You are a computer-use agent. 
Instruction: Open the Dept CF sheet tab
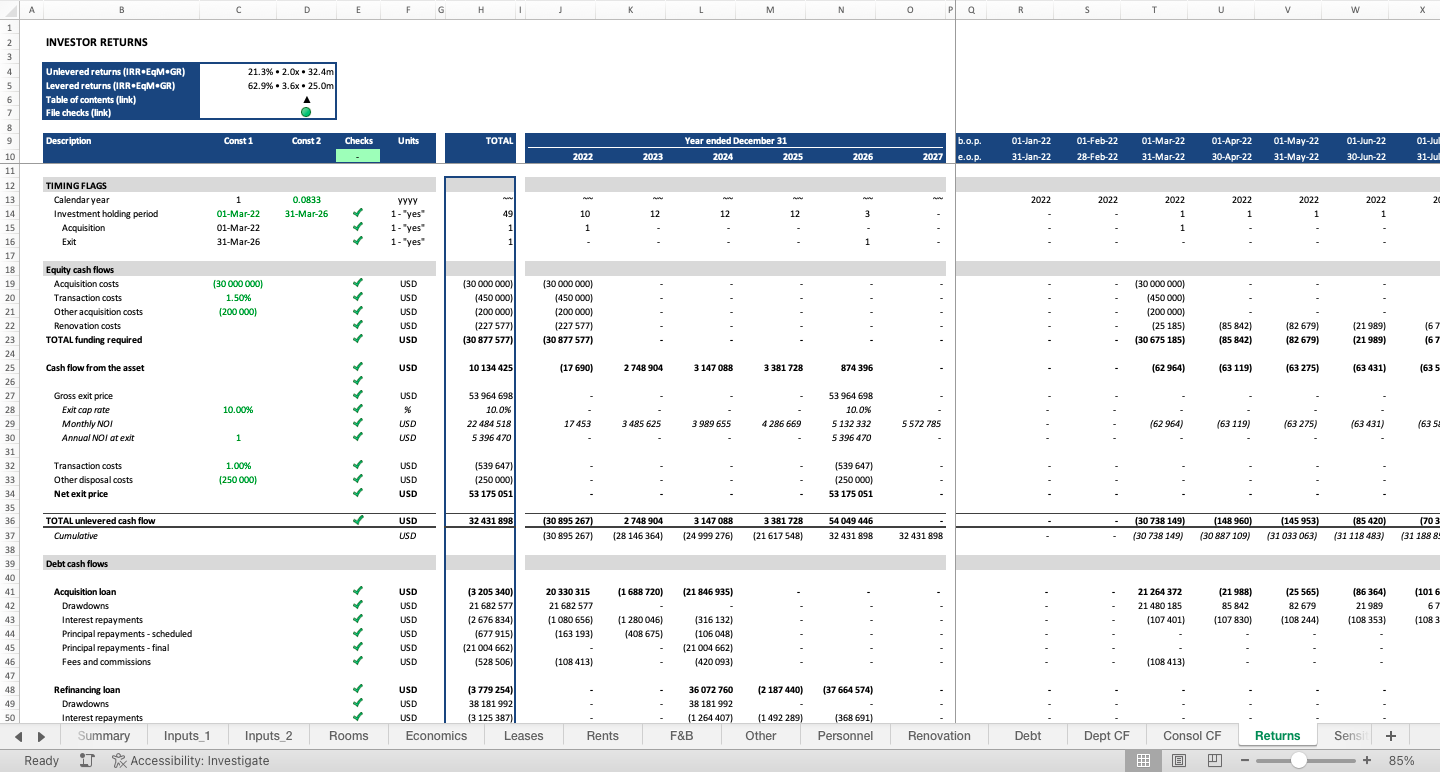point(1107,736)
